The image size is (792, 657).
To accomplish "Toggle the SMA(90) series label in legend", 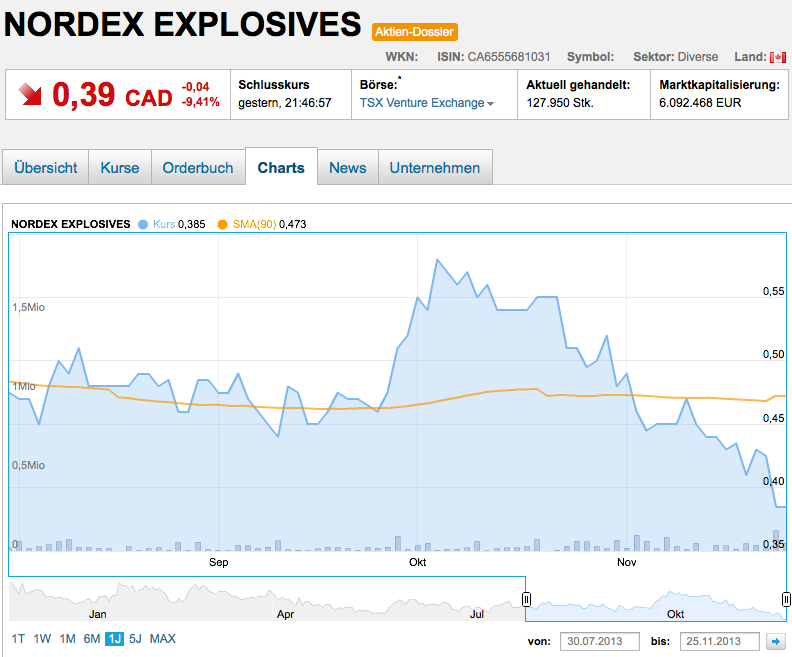I will pos(254,224).
